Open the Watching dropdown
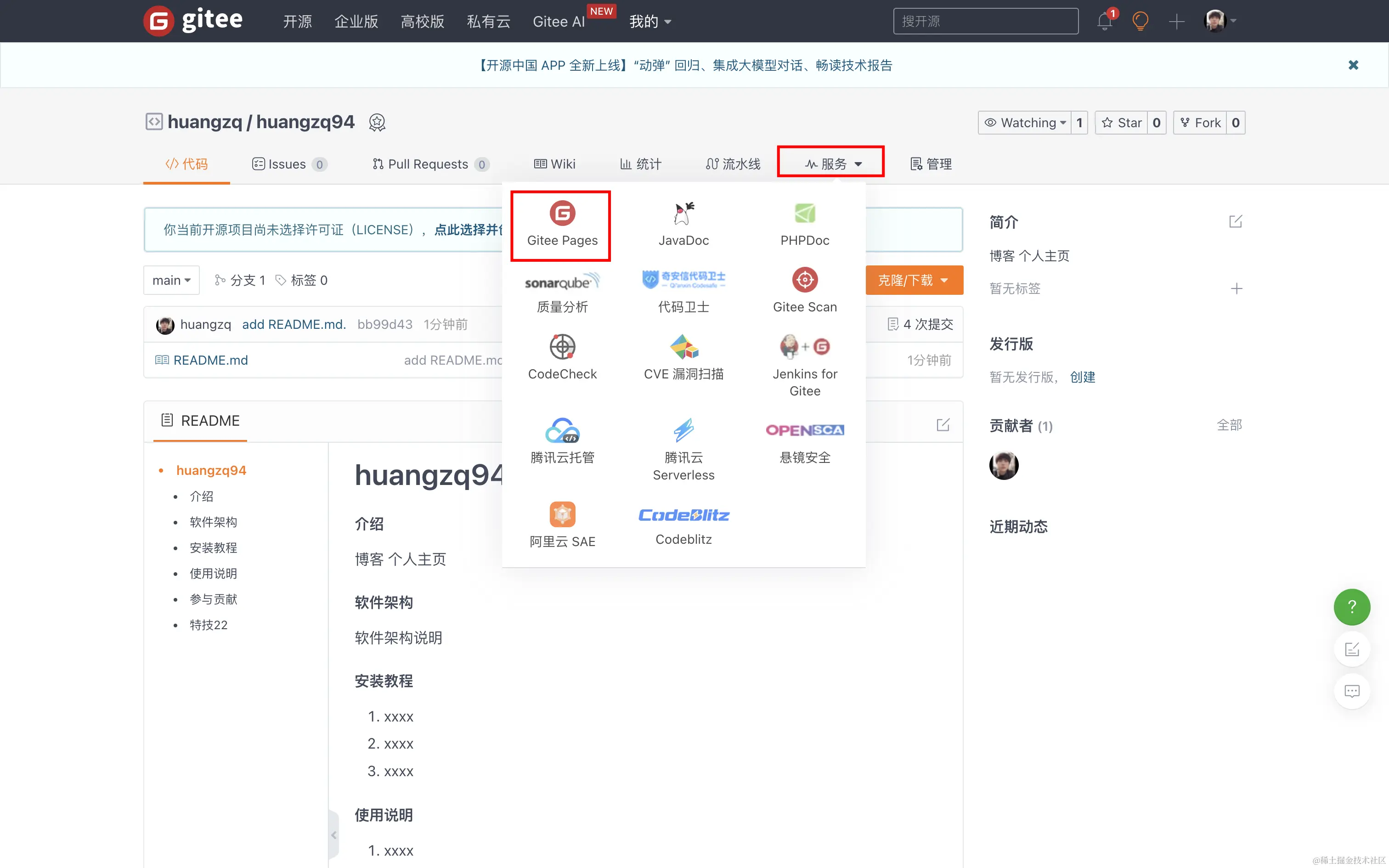Viewport: 1389px width, 868px height. (x=1025, y=123)
